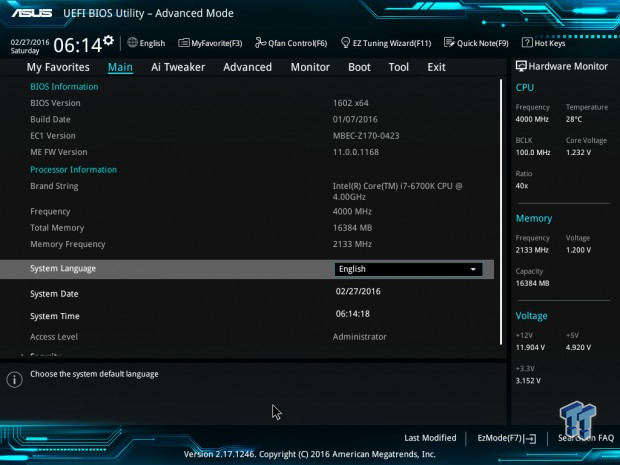Click the Quick Note notepad icon
Image resolution: width=620 pixels, height=465 pixels.
449,42
